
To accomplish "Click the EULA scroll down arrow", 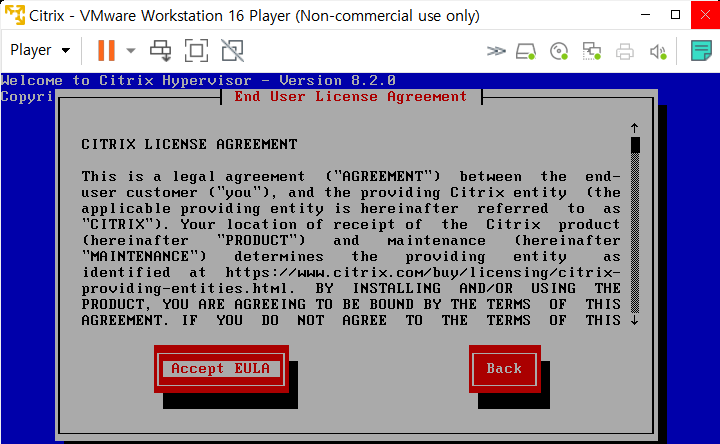I will (x=635, y=320).
